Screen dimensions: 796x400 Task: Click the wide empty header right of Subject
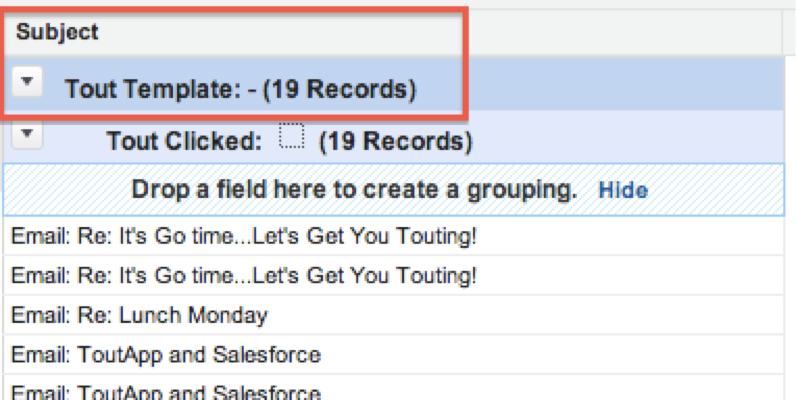[620, 32]
